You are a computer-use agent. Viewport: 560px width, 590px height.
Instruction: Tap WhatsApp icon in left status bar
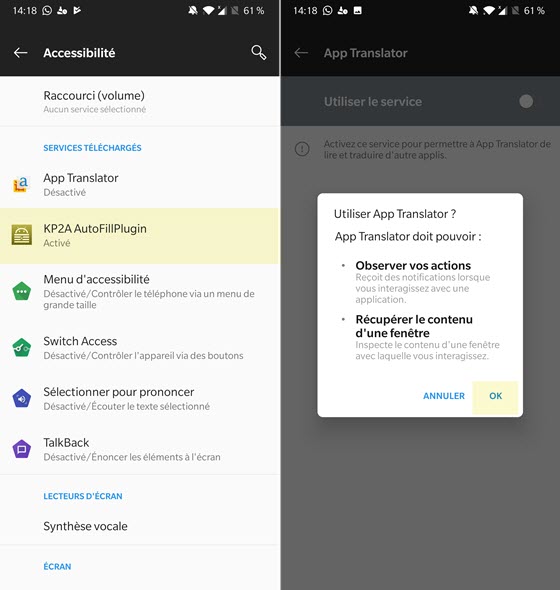(x=47, y=10)
